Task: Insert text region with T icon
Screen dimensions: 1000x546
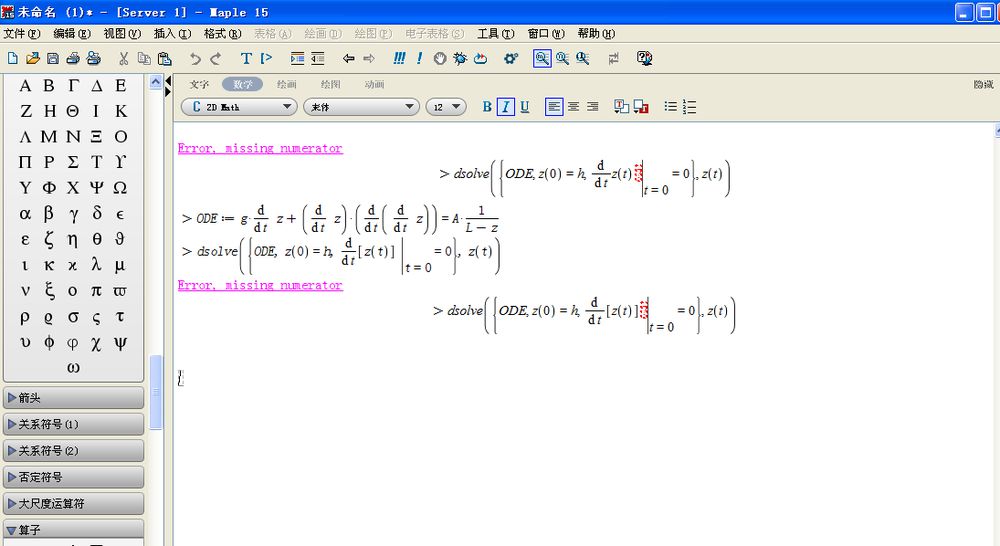Action: 246,59
